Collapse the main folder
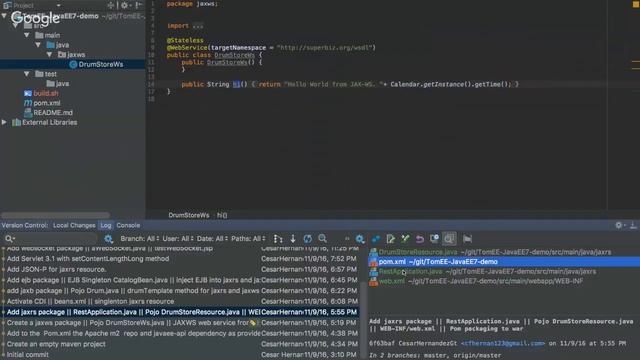The image size is (640, 360). 27,35
